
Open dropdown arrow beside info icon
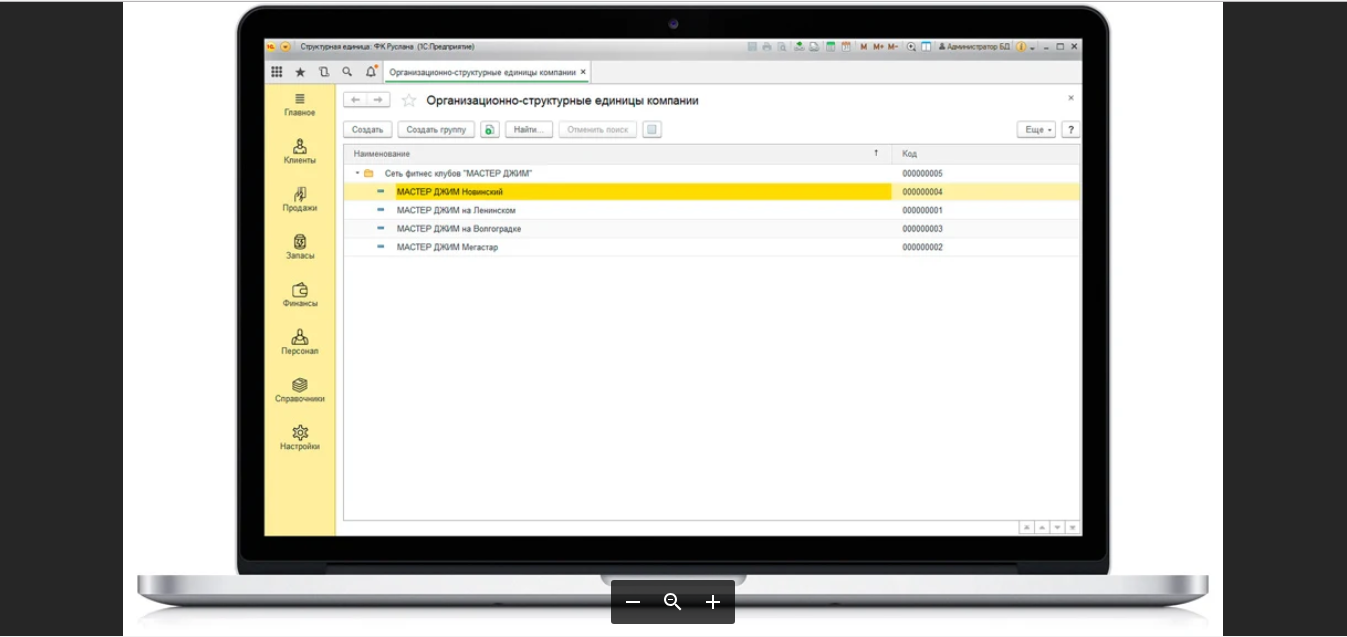point(1032,48)
